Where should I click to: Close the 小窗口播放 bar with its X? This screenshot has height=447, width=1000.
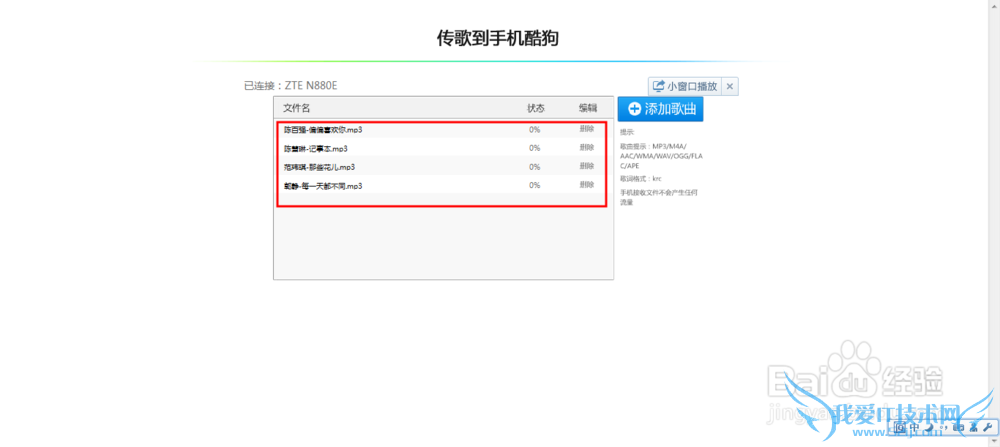[x=730, y=86]
